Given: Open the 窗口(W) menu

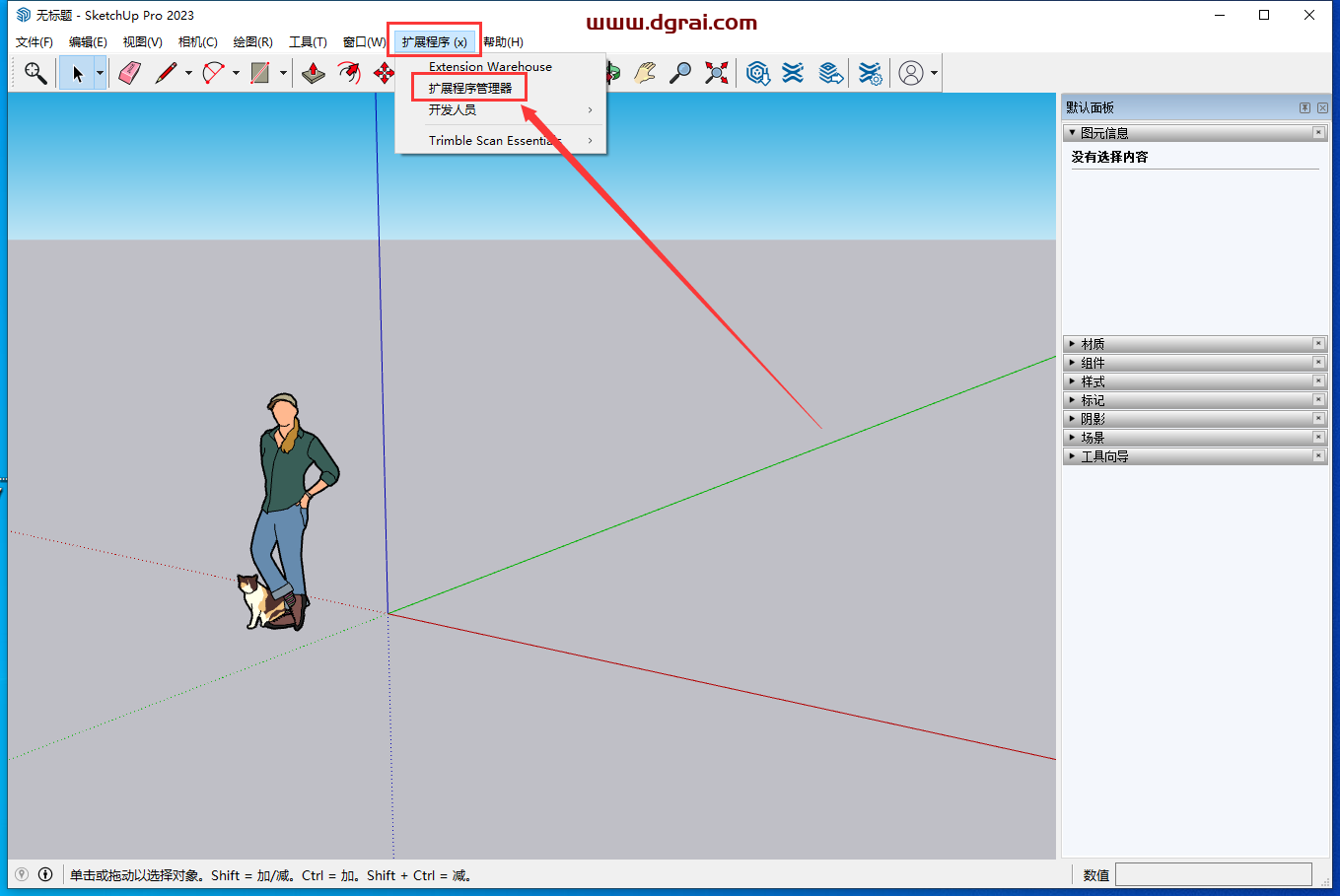Looking at the screenshot, I should [364, 41].
